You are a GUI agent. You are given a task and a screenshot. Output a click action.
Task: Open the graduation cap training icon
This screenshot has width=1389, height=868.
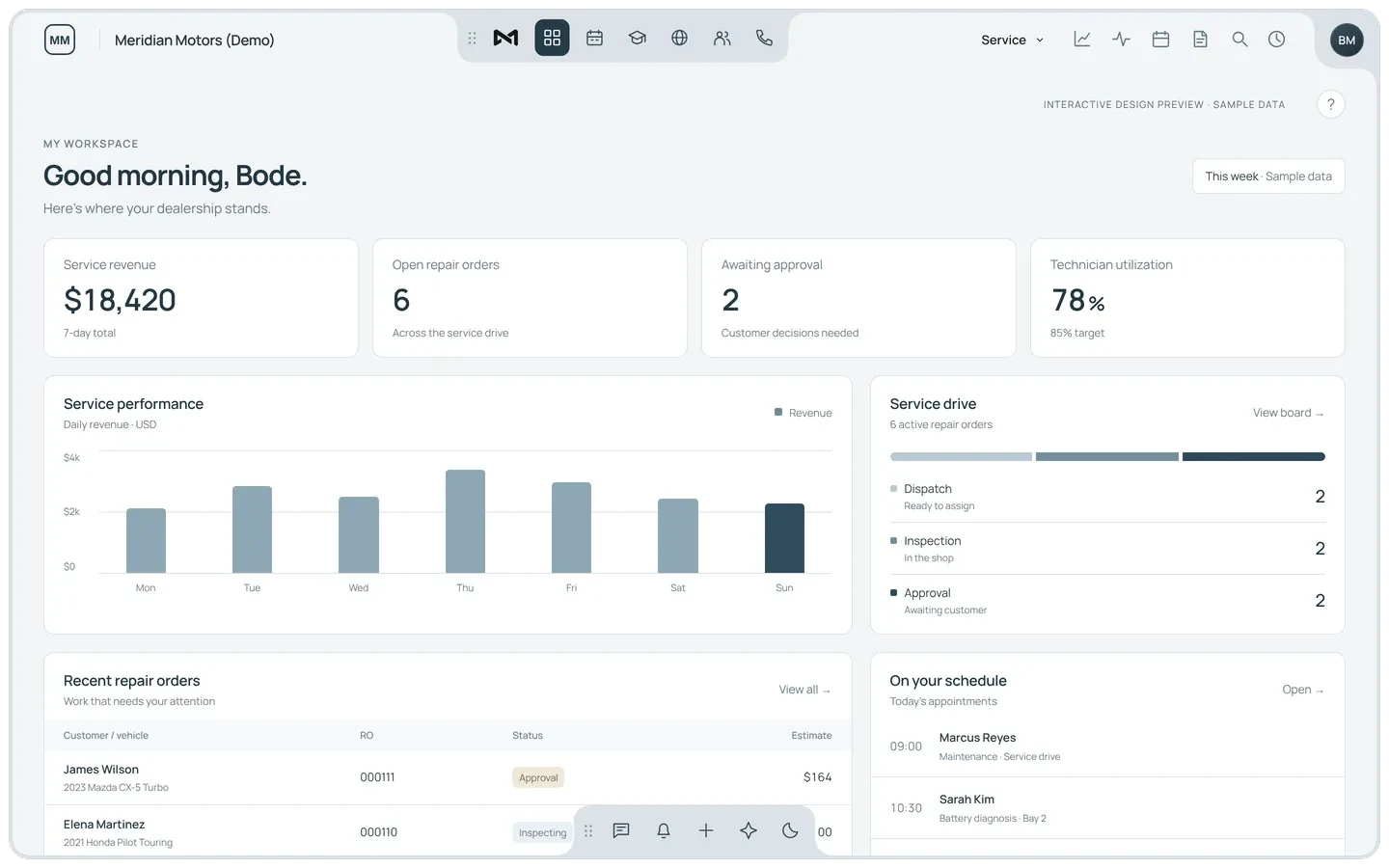click(x=637, y=38)
